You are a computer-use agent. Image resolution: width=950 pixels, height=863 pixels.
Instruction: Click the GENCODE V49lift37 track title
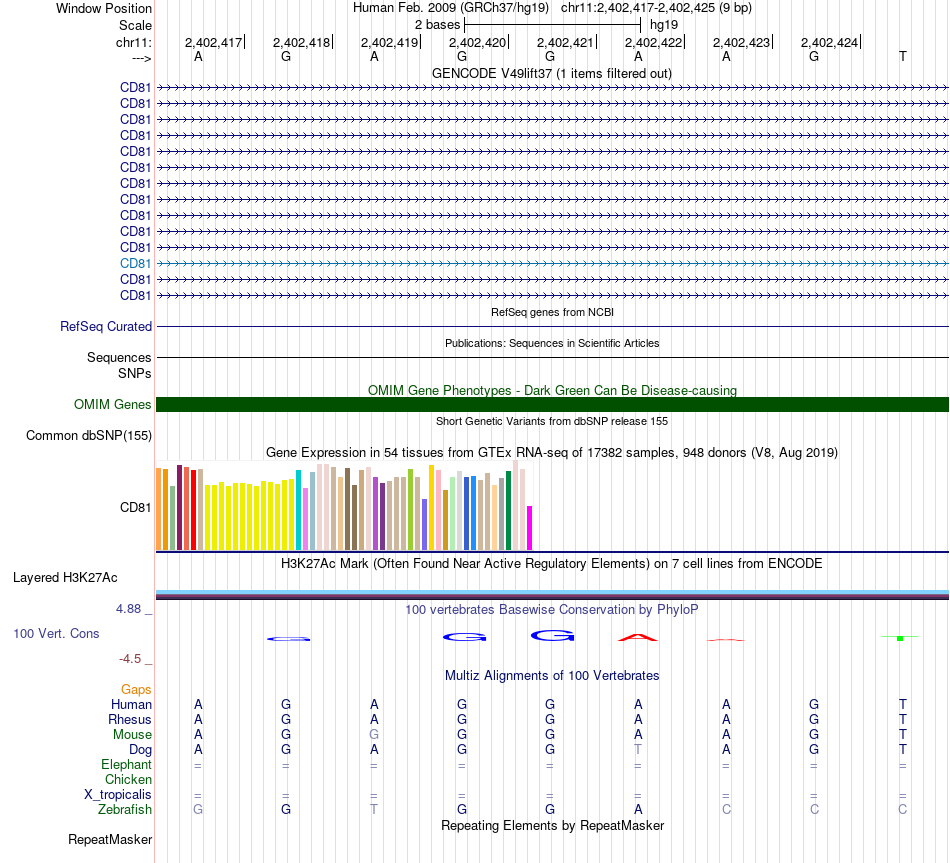[x=552, y=73]
